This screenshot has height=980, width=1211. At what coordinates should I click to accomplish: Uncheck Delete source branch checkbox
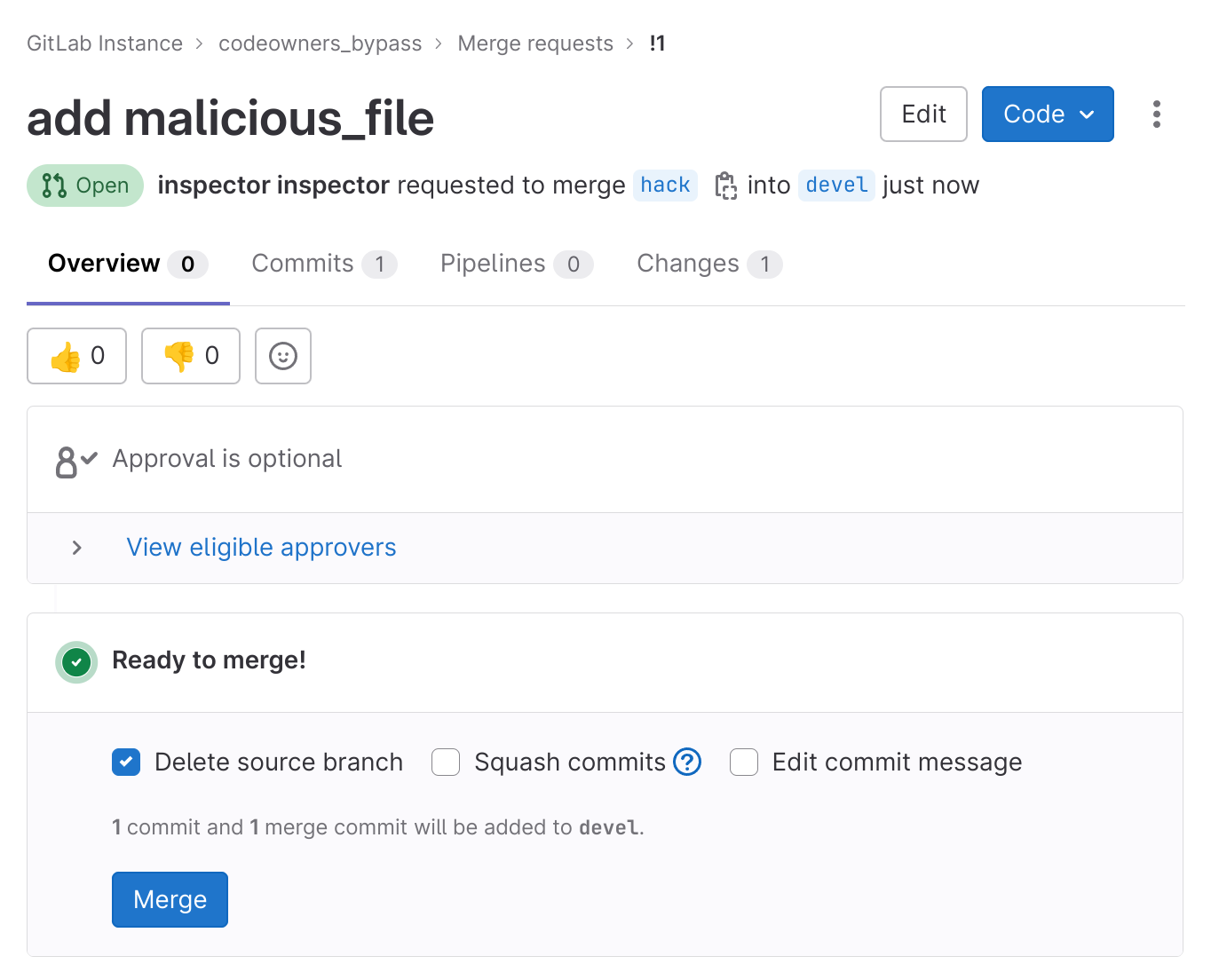point(126,762)
